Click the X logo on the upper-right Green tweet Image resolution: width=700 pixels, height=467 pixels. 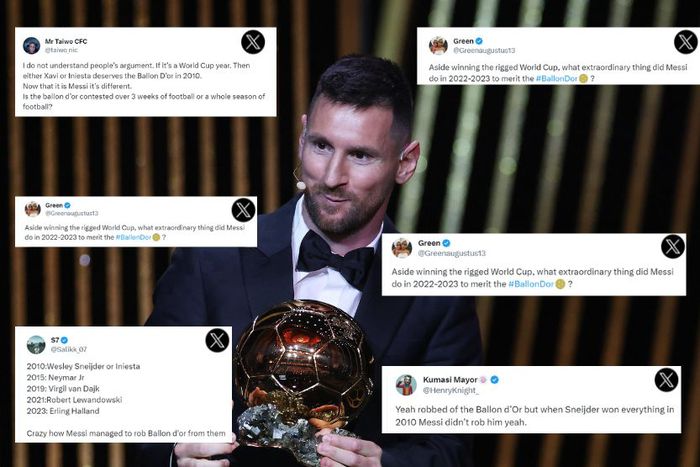pos(686,42)
